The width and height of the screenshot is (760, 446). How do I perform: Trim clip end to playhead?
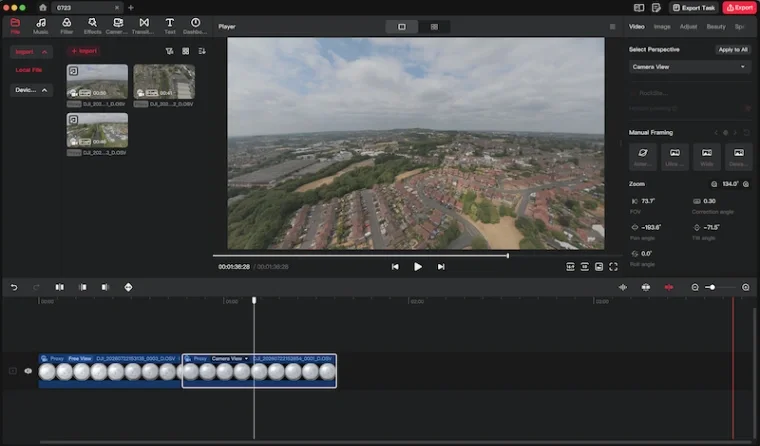click(x=105, y=287)
